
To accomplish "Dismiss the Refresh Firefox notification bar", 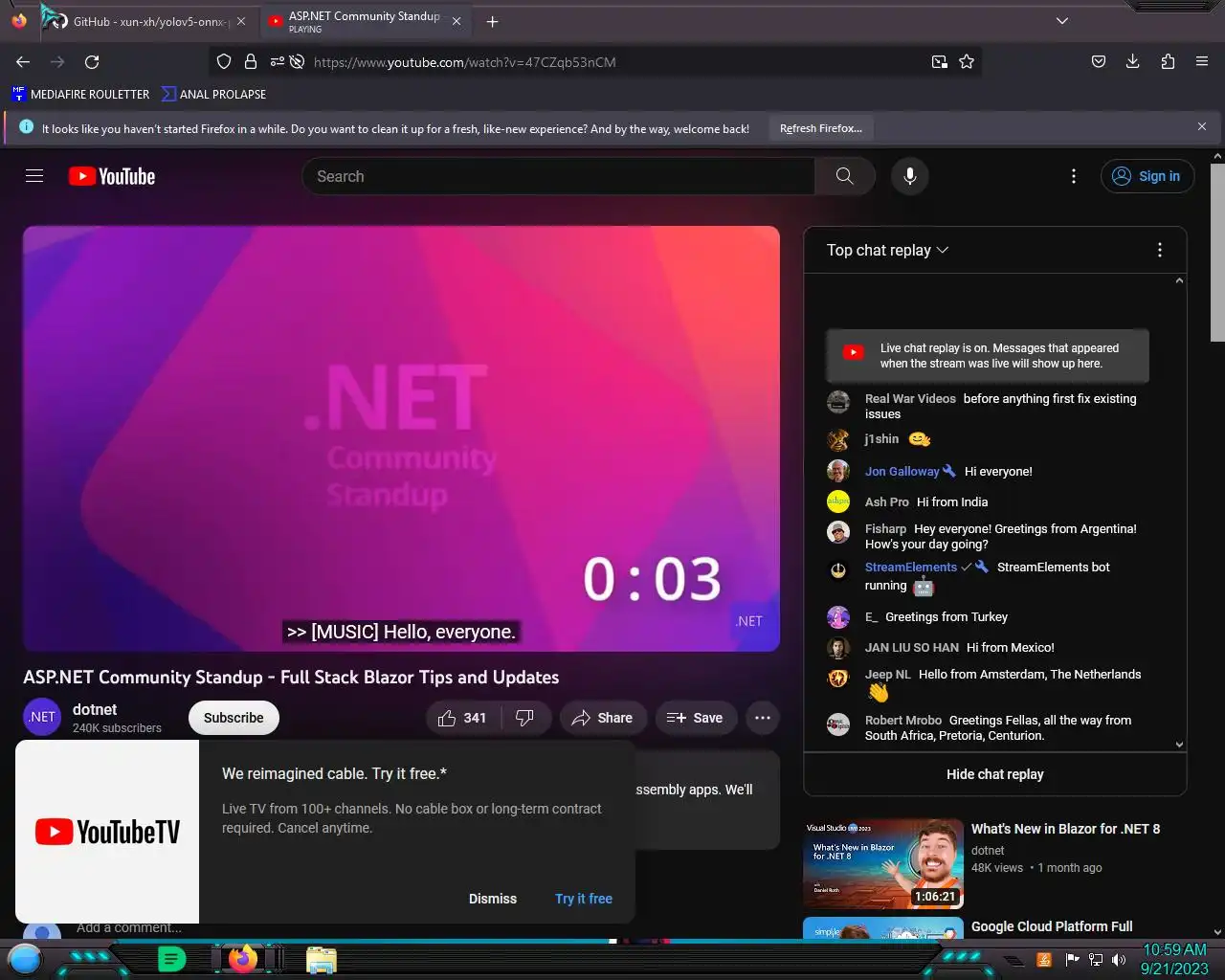I will pos(1202,126).
